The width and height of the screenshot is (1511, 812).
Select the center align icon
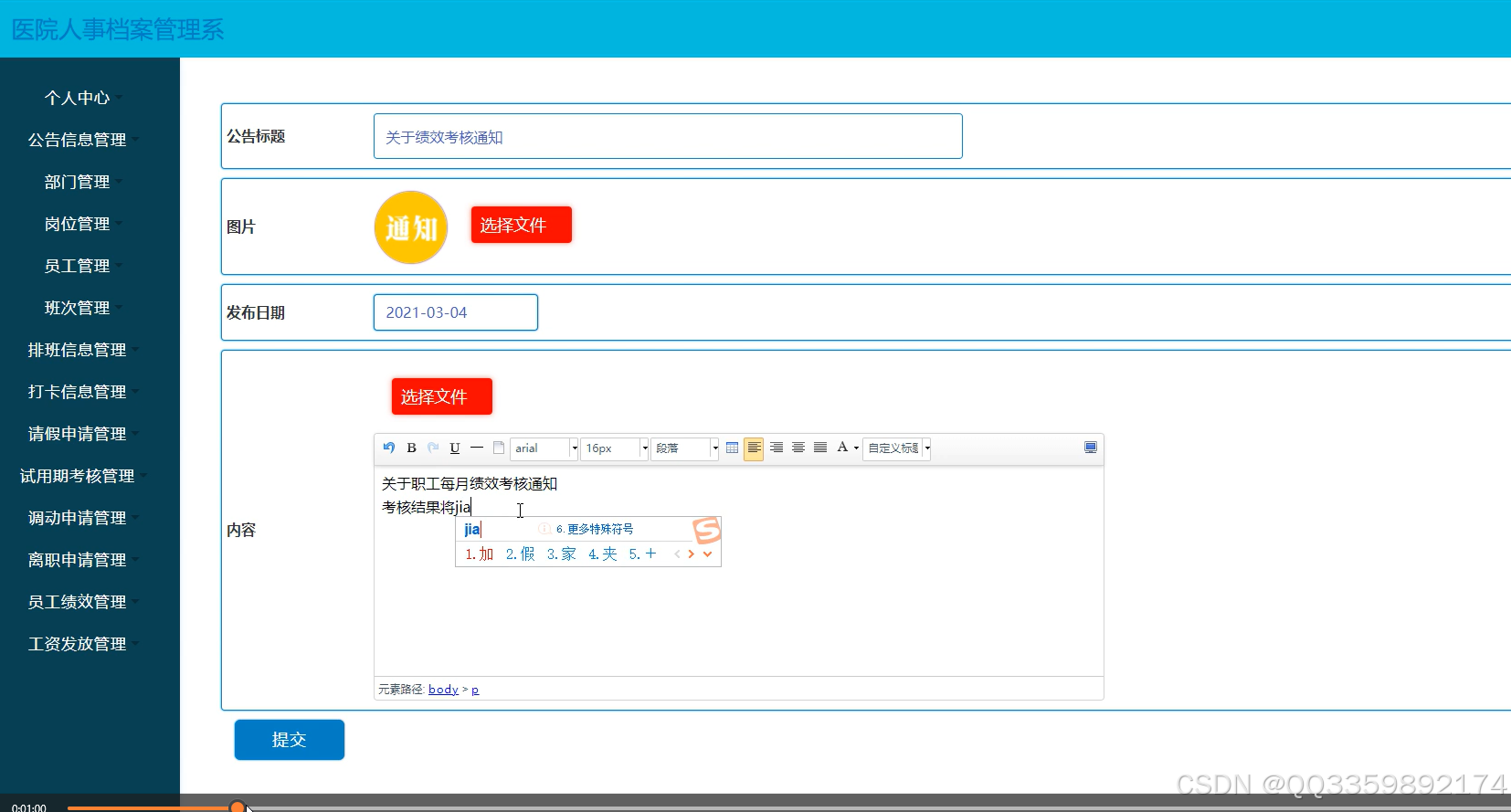point(798,448)
